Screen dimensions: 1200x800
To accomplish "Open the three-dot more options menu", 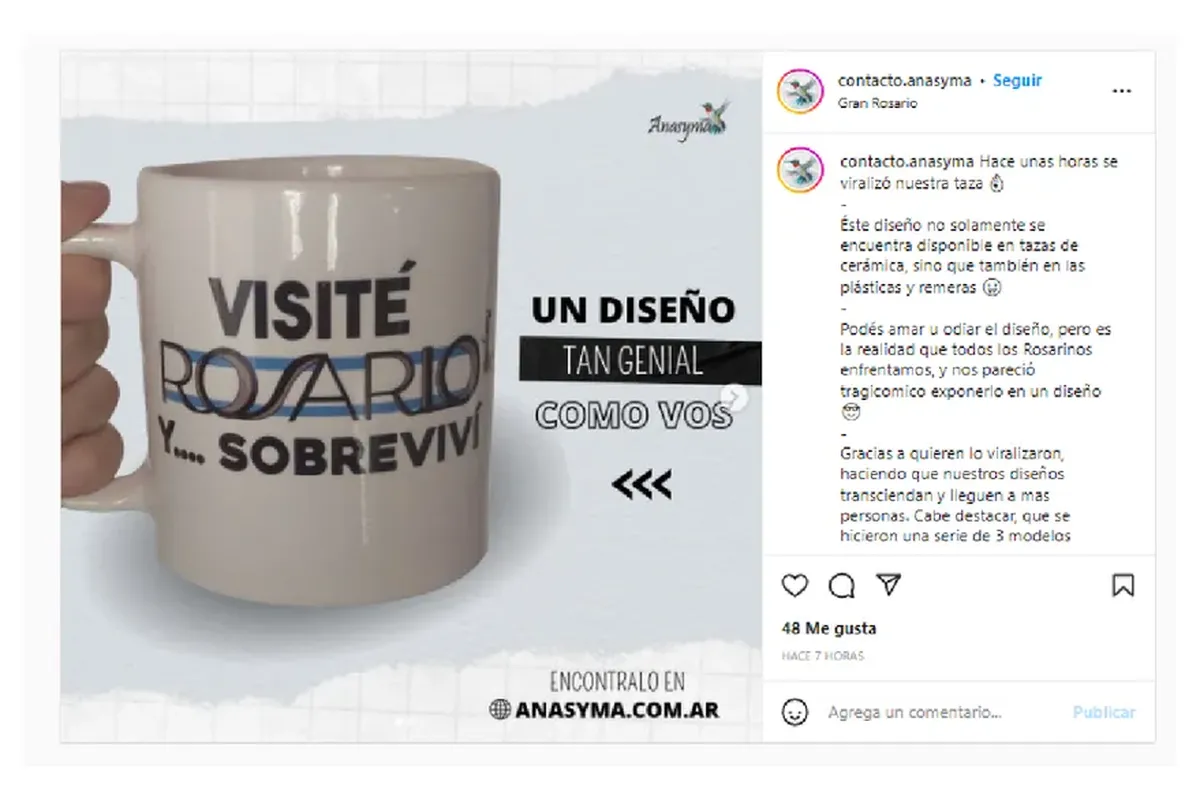I will (x=1122, y=91).
